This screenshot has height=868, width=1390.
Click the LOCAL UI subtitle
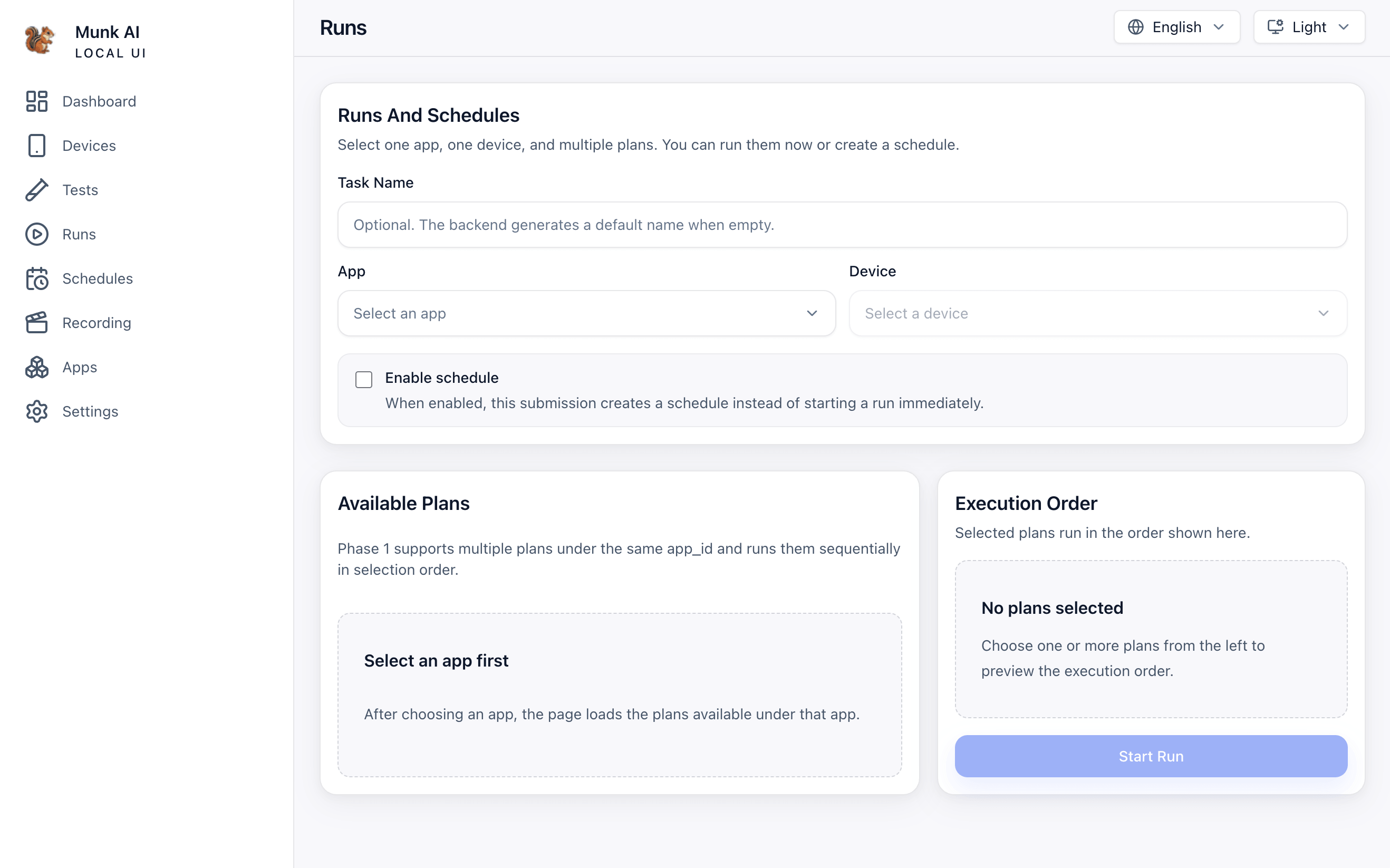pyautogui.click(x=110, y=53)
